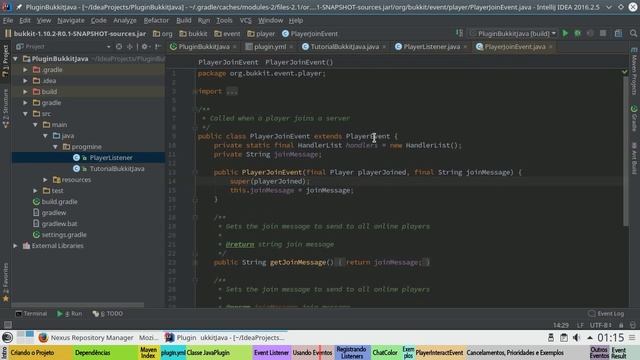
Task: Open the Refactor menu
Action: tap(156, 20)
